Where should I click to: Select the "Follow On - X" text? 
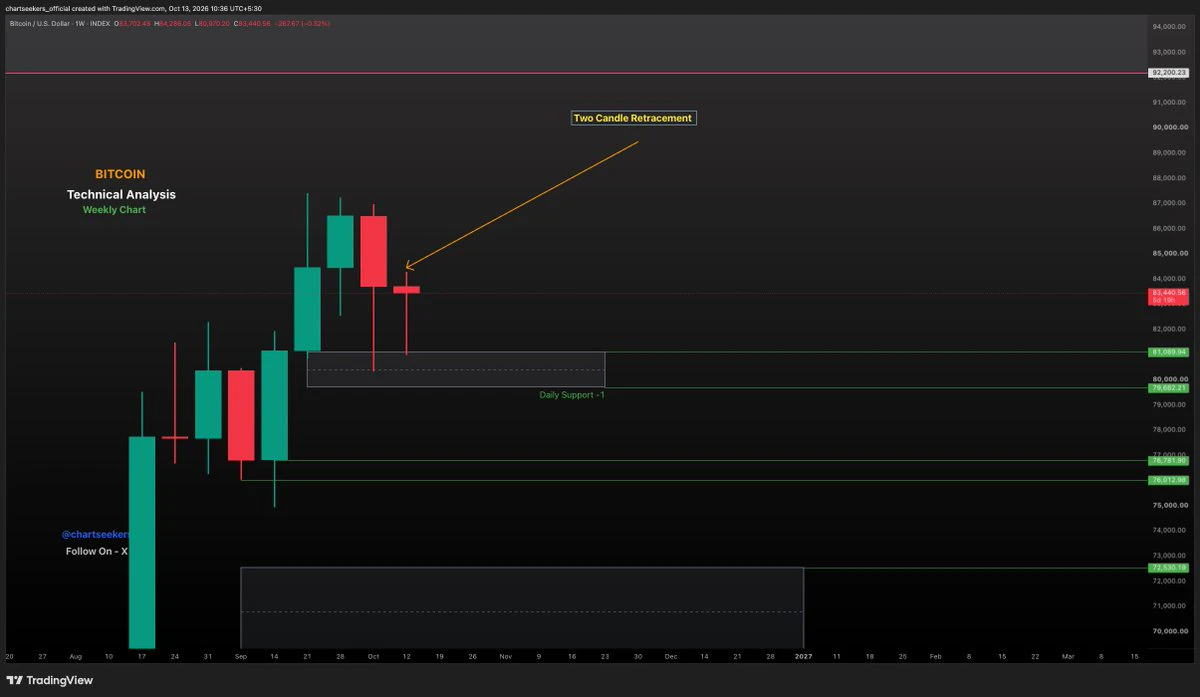click(x=97, y=551)
